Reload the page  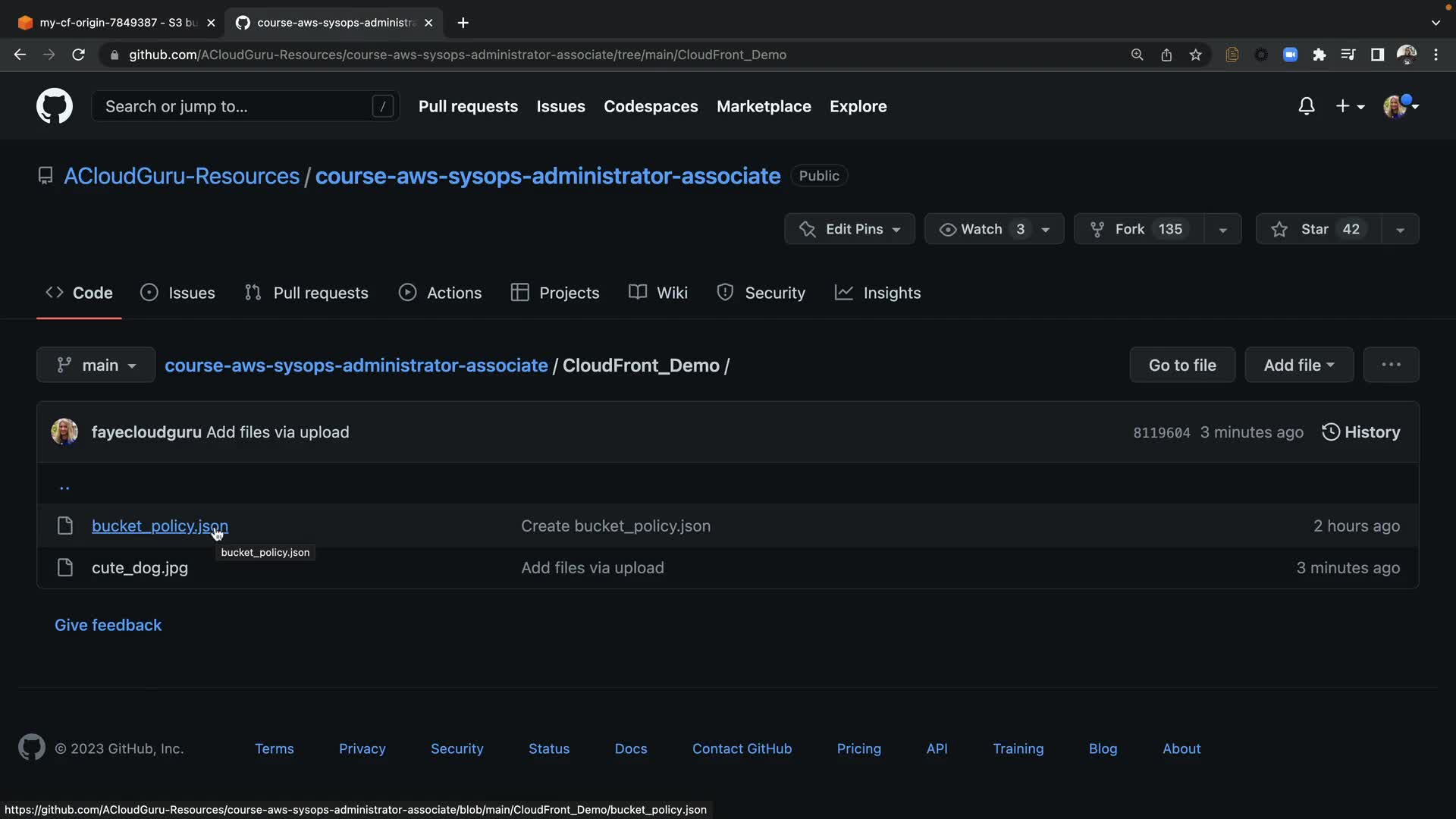coord(78,55)
